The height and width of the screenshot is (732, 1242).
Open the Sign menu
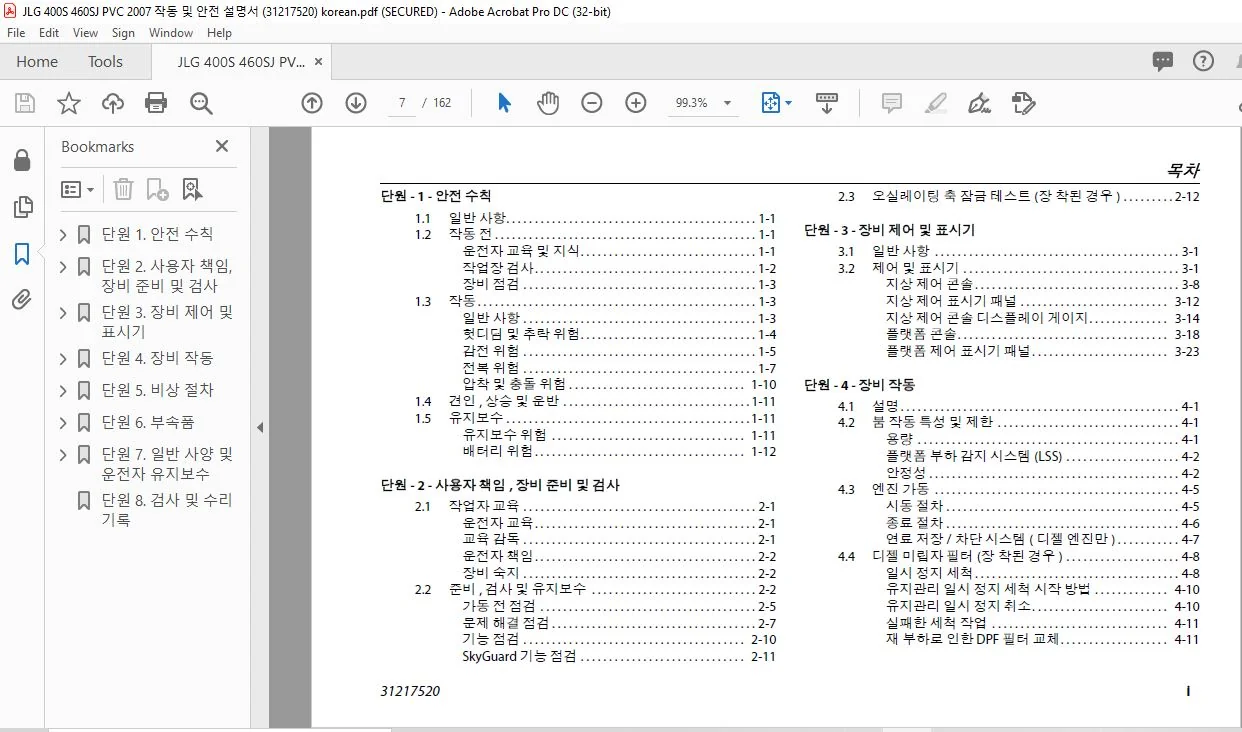click(x=123, y=33)
